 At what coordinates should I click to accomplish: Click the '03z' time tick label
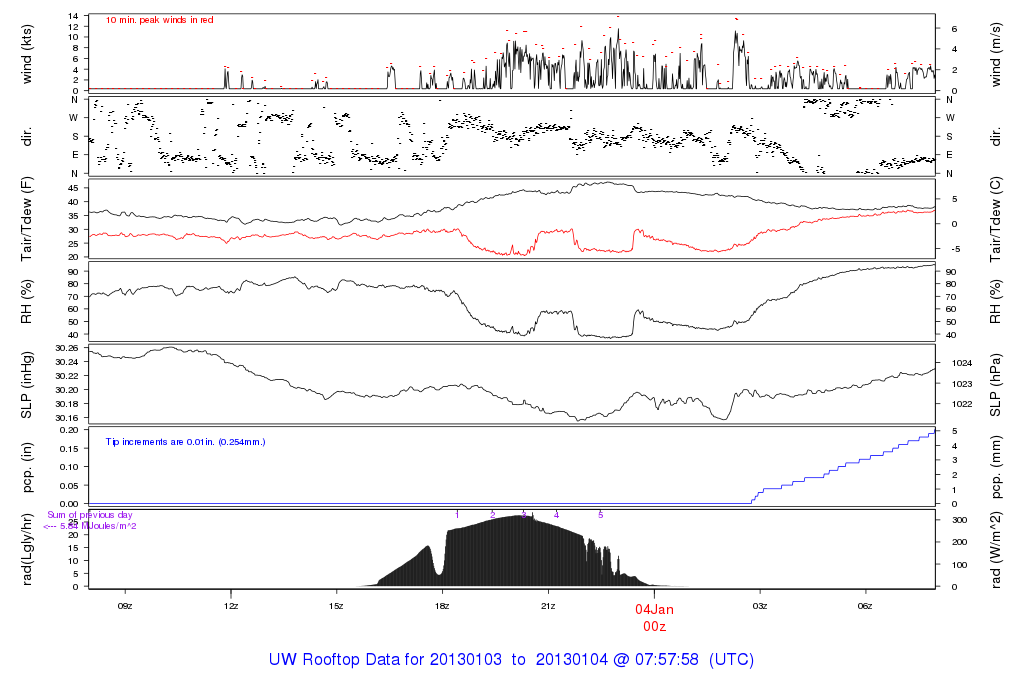pyautogui.click(x=760, y=606)
